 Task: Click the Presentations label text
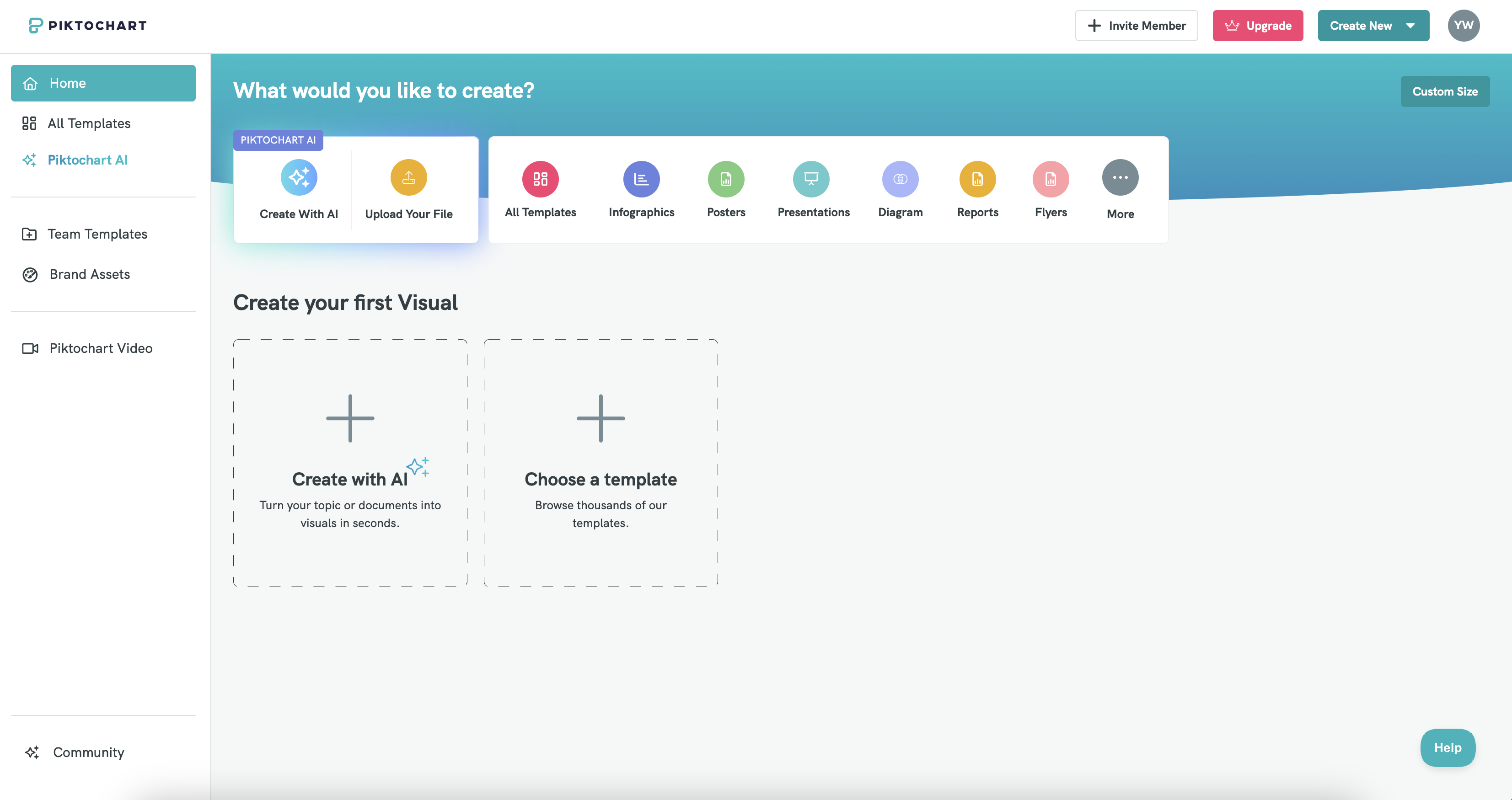click(814, 212)
